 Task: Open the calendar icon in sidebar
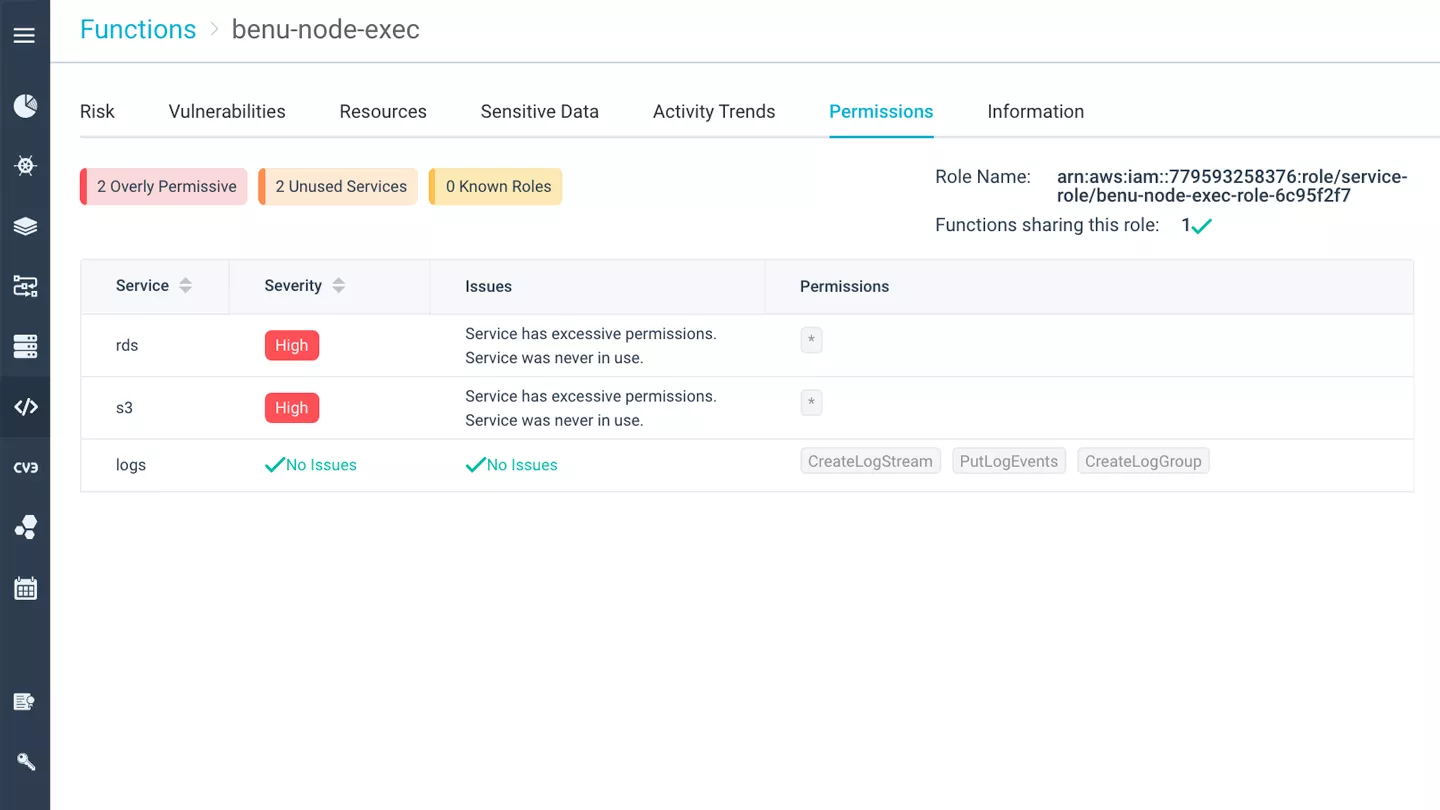pos(25,588)
